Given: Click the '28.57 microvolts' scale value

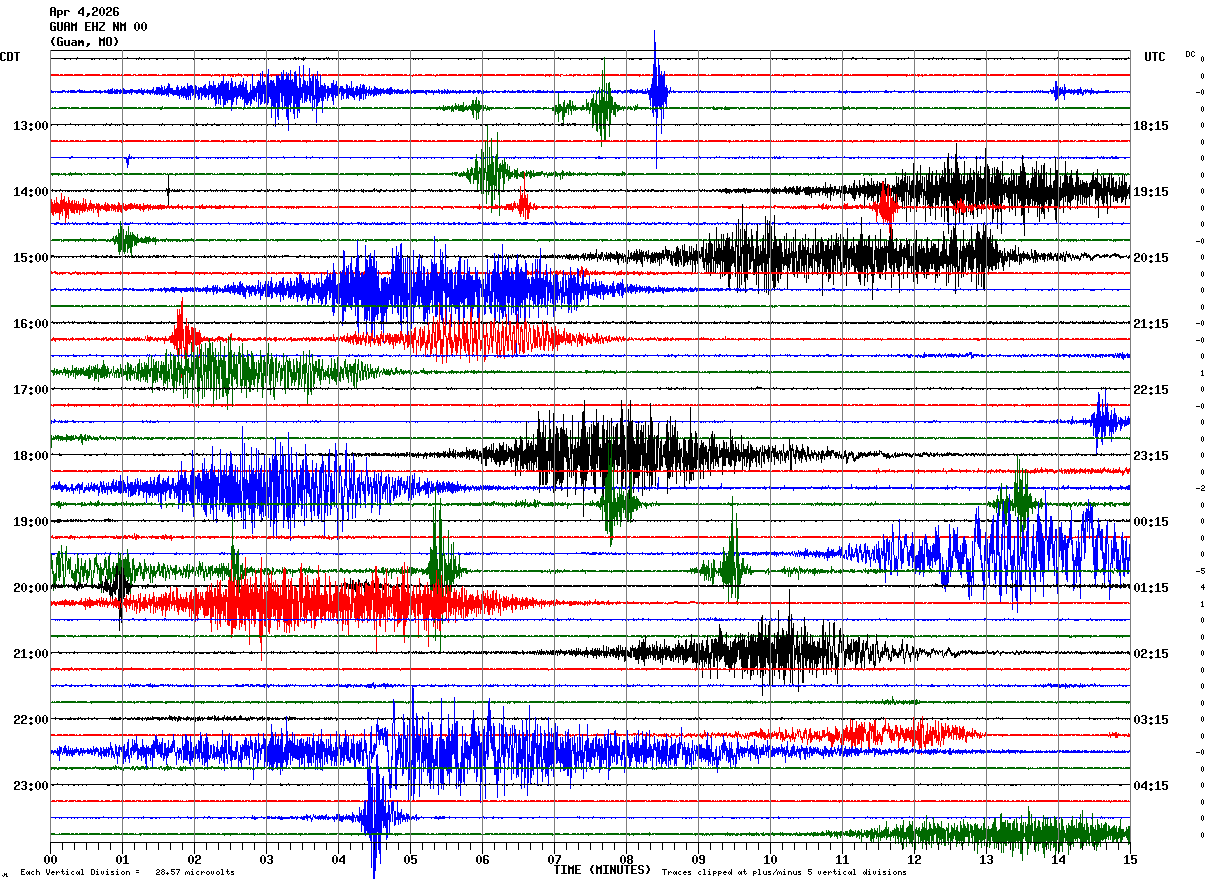Looking at the screenshot, I should (x=195, y=872).
